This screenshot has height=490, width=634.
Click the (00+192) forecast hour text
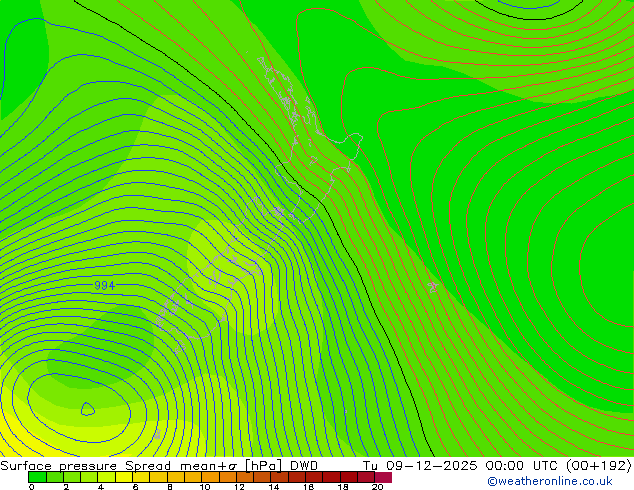pos(598,466)
